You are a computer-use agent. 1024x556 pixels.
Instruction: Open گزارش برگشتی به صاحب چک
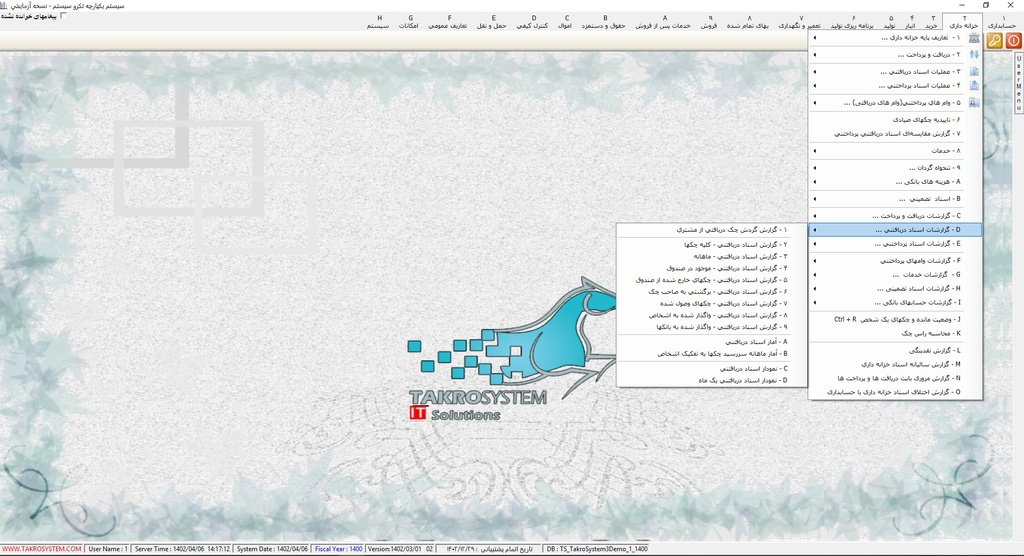712,292
